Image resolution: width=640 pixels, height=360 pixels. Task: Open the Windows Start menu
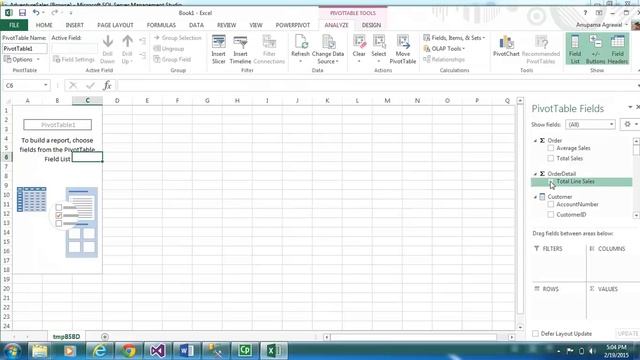[x=12, y=351]
